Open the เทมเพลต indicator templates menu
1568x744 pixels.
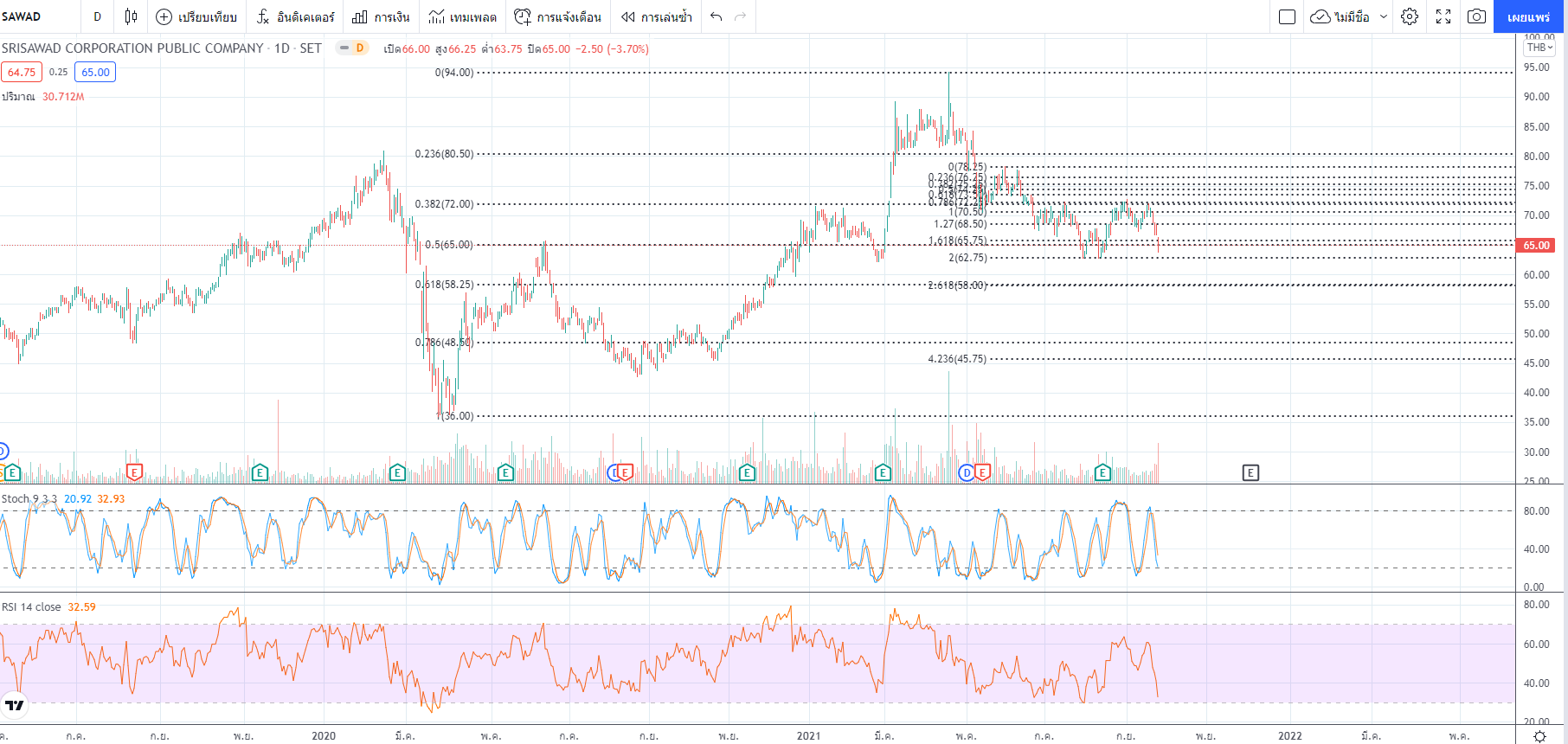point(462,16)
